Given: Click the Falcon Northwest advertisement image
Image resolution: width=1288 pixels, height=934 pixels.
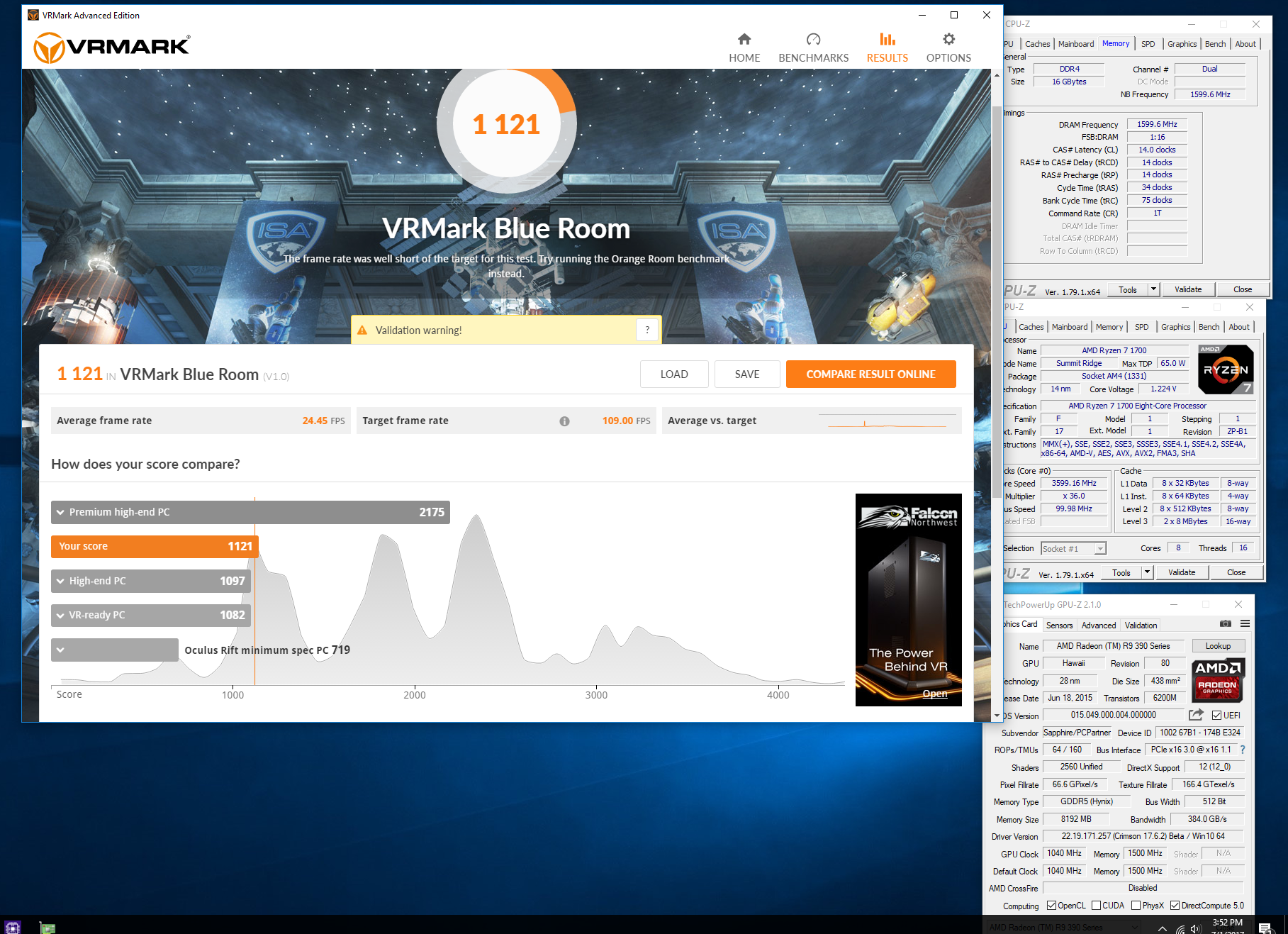Looking at the screenshot, I should tap(909, 600).
